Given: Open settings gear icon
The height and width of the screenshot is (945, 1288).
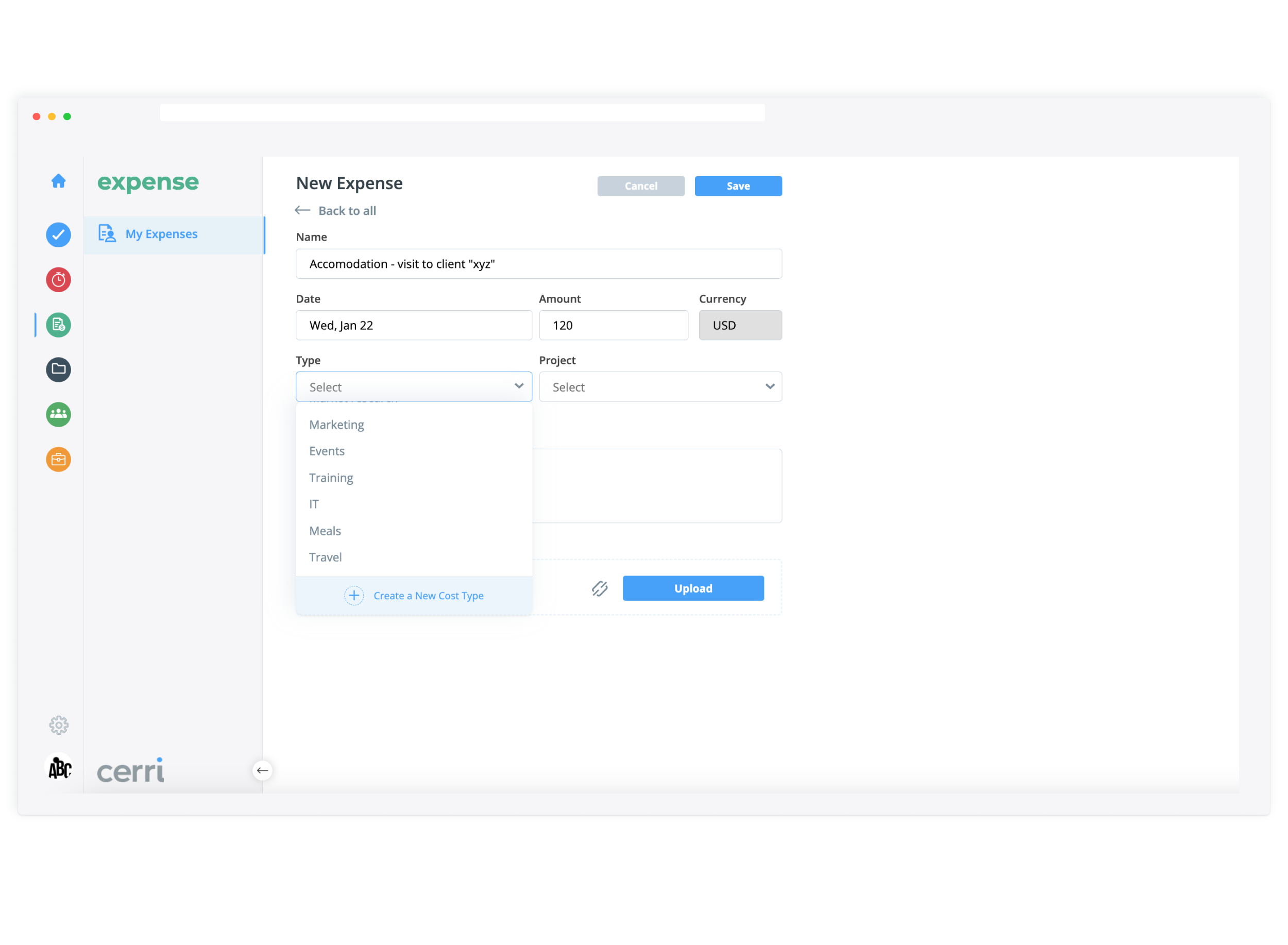Looking at the screenshot, I should (58, 725).
